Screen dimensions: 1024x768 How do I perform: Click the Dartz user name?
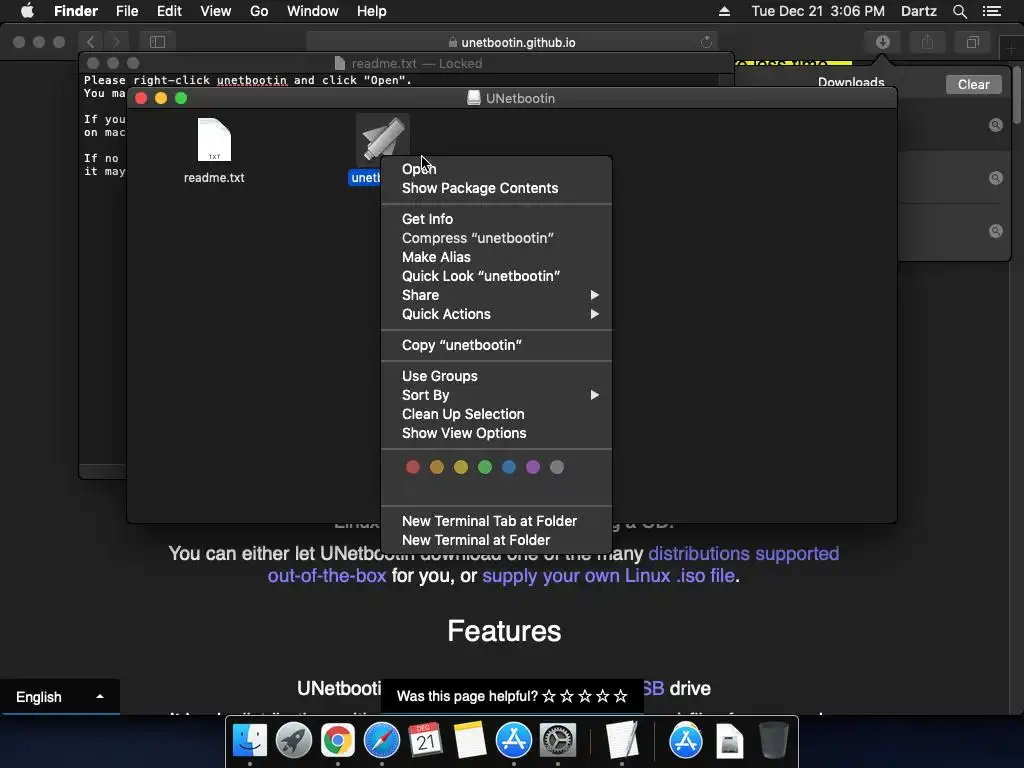click(918, 11)
